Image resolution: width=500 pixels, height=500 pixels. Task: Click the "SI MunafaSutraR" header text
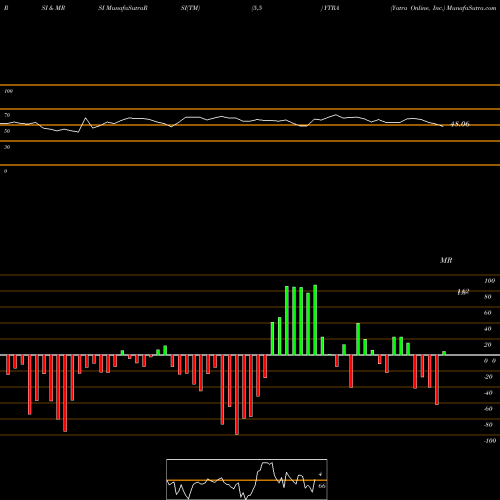tap(123, 8)
